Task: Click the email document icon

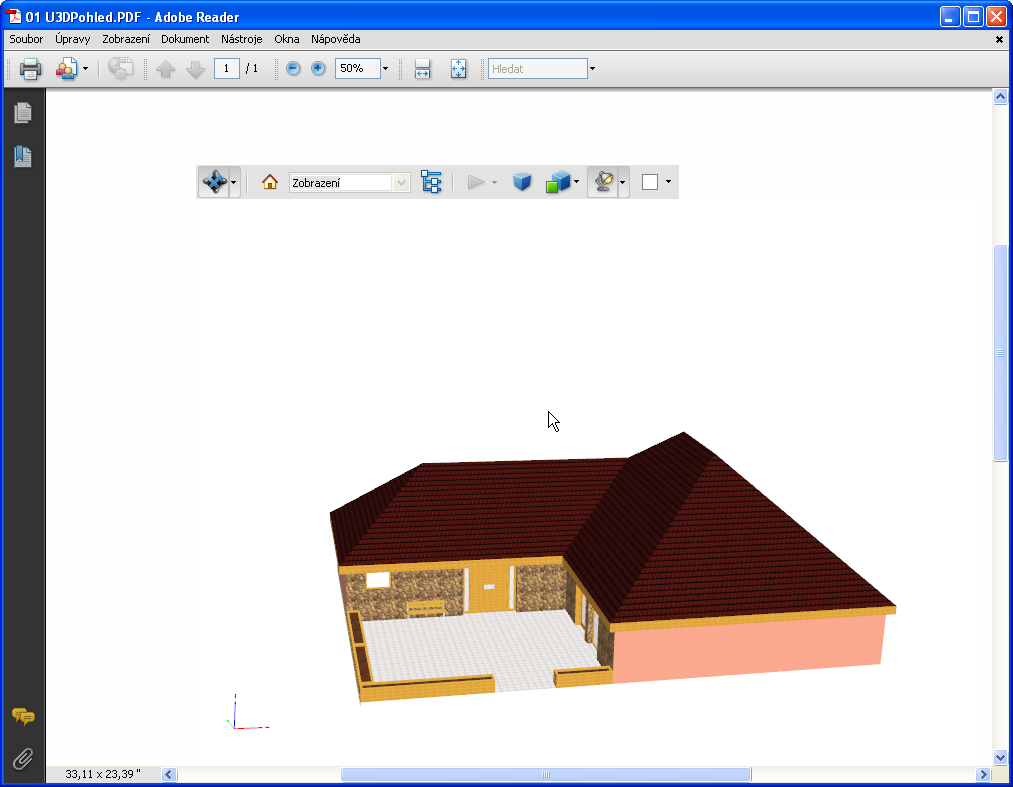Action: 66,68
